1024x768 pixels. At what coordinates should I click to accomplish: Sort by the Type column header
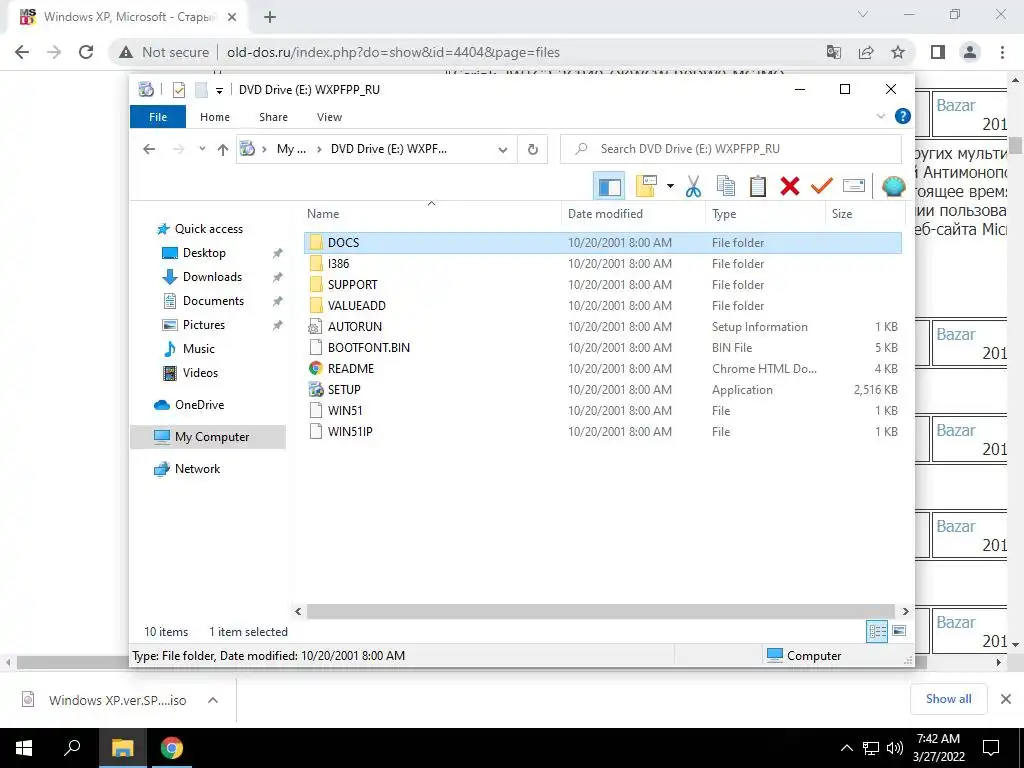click(765, 214)
